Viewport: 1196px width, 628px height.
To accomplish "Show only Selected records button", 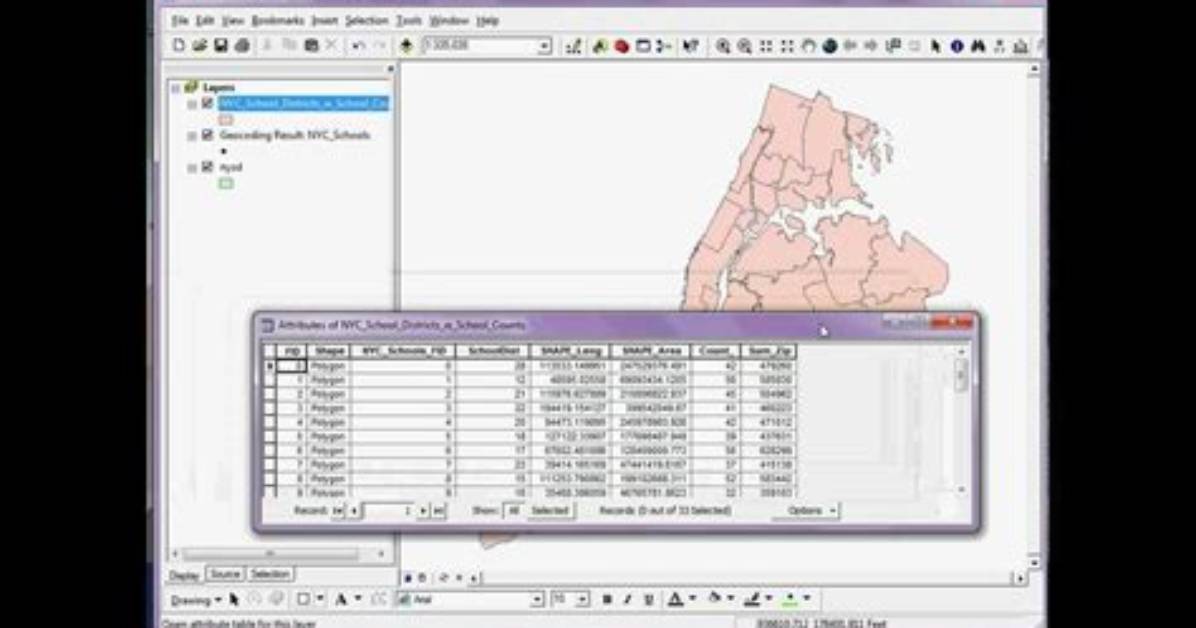I will (550, 510).
